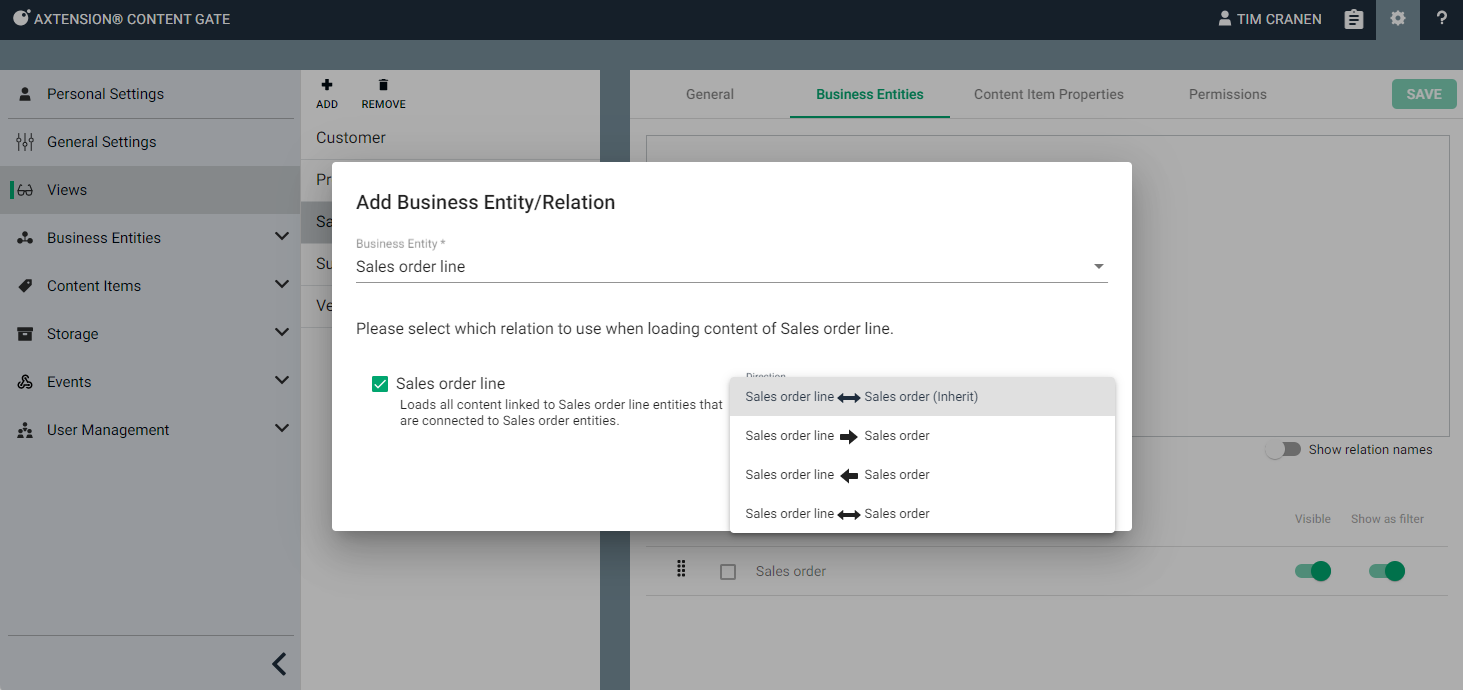The height and width of the screenshot is (690, 1463).
Task: Click the Remove trash icon
Action: point(383,86)
